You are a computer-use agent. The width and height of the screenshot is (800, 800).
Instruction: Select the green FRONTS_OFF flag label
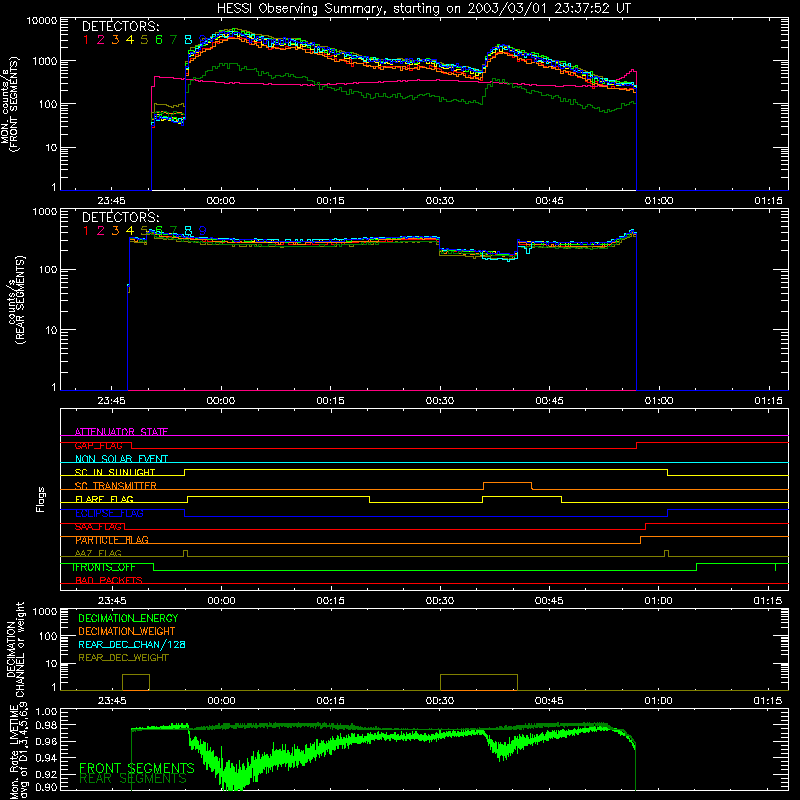pyautogui.click(x=104, y=567)
